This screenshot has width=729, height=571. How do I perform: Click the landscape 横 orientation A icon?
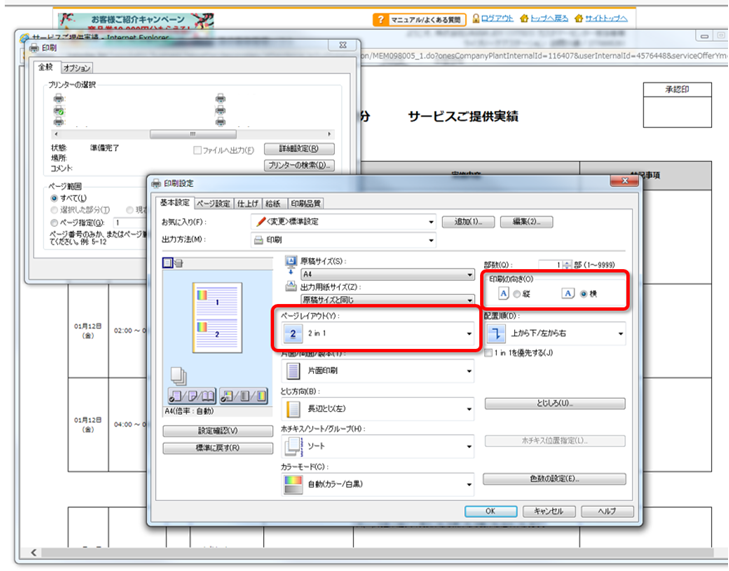pyautogui.click(x=568, y=293)
